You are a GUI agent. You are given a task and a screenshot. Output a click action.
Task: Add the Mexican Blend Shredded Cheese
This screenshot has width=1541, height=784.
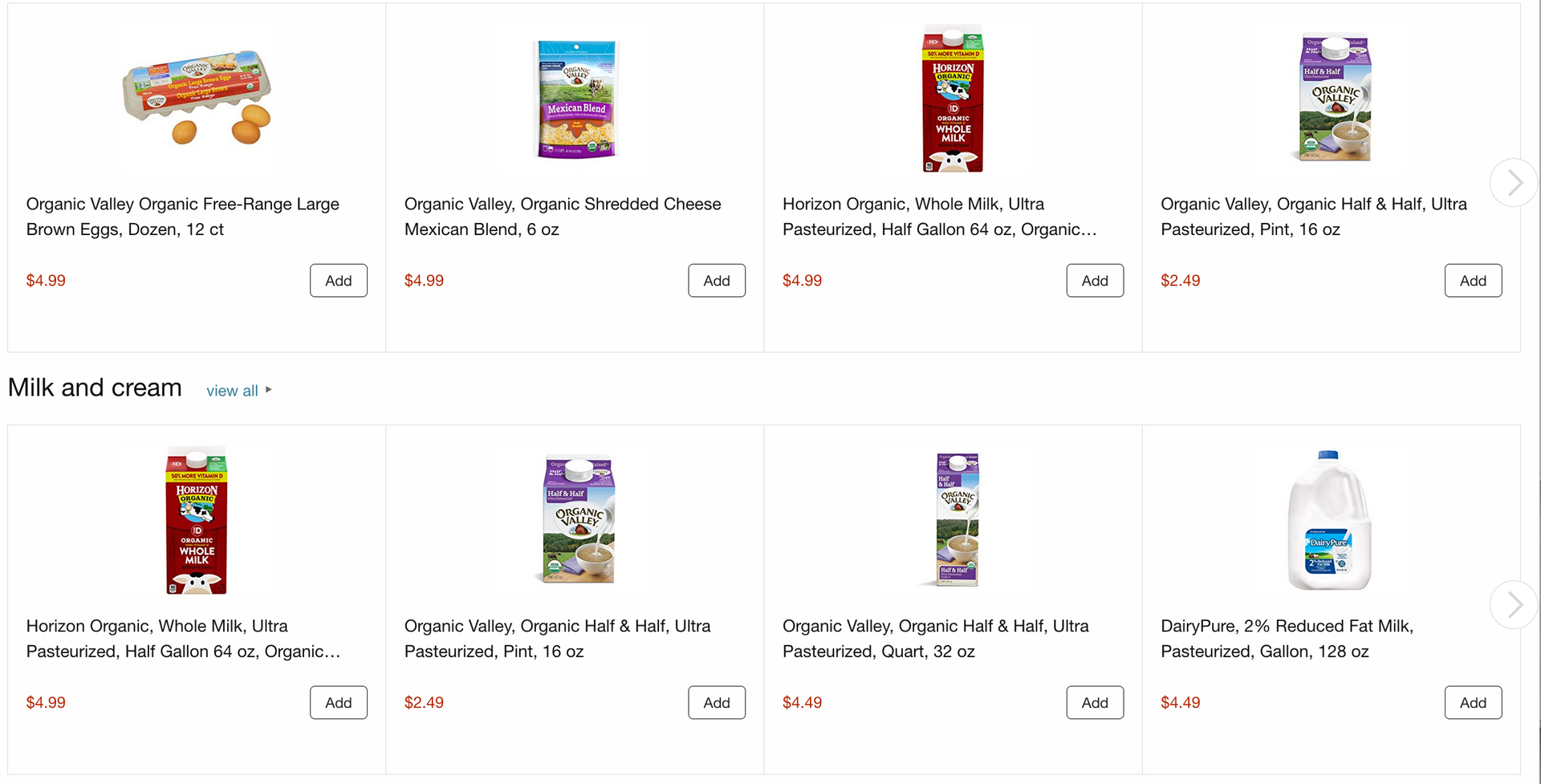pyautogui.click(x=717, y=280)
